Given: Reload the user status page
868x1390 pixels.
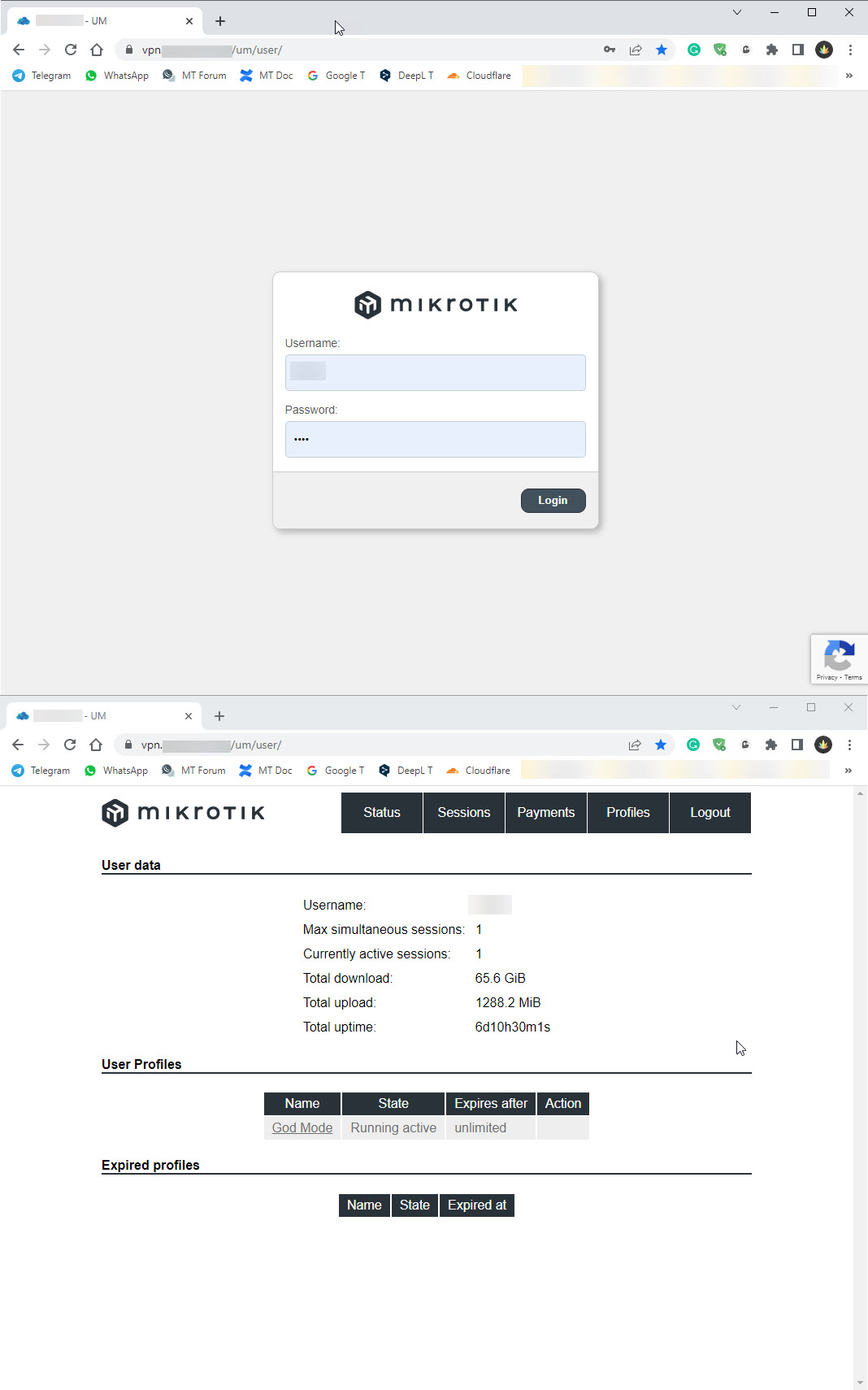Looking at the screenshot, I should coord(70,745).
